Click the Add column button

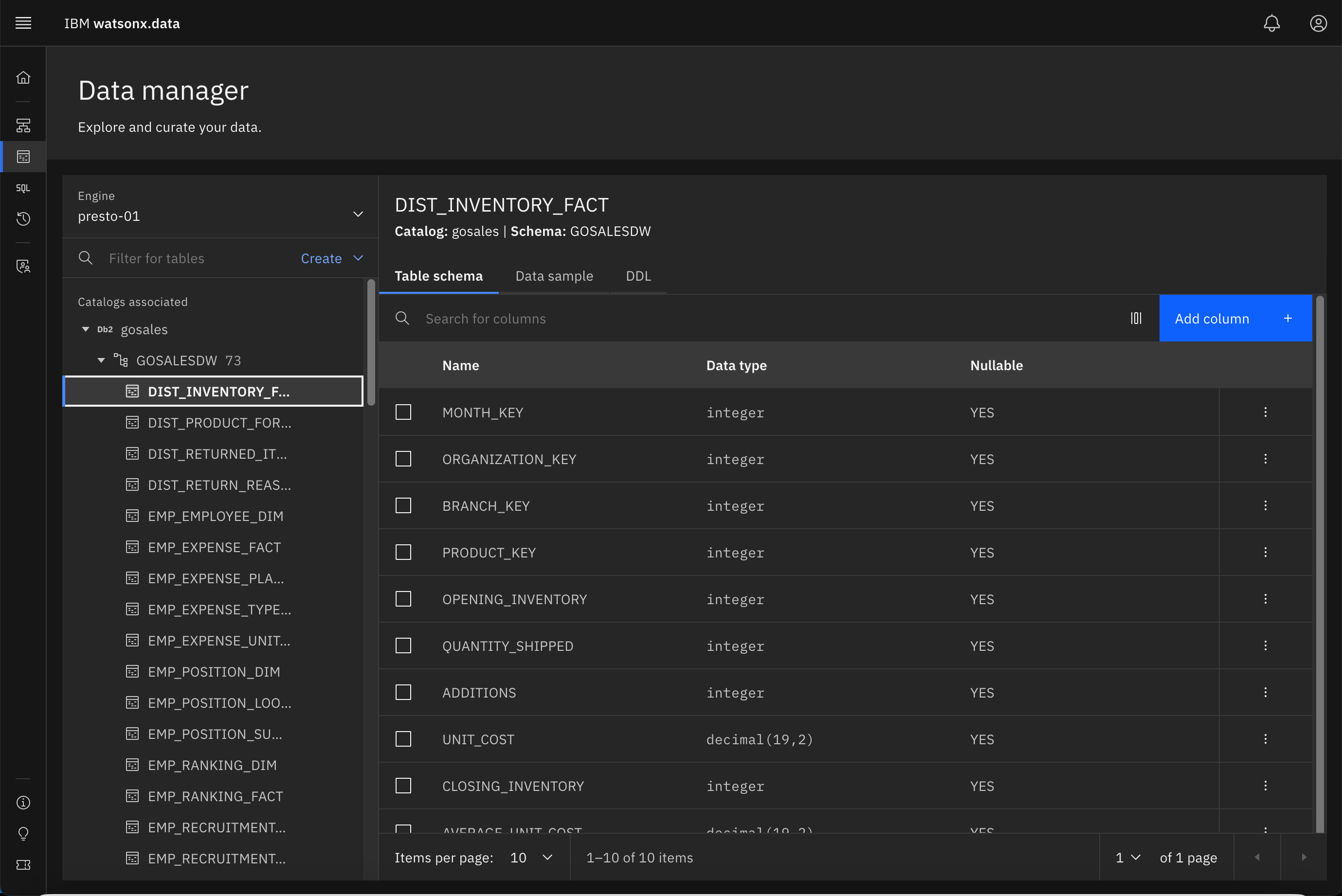(1235, 318)
